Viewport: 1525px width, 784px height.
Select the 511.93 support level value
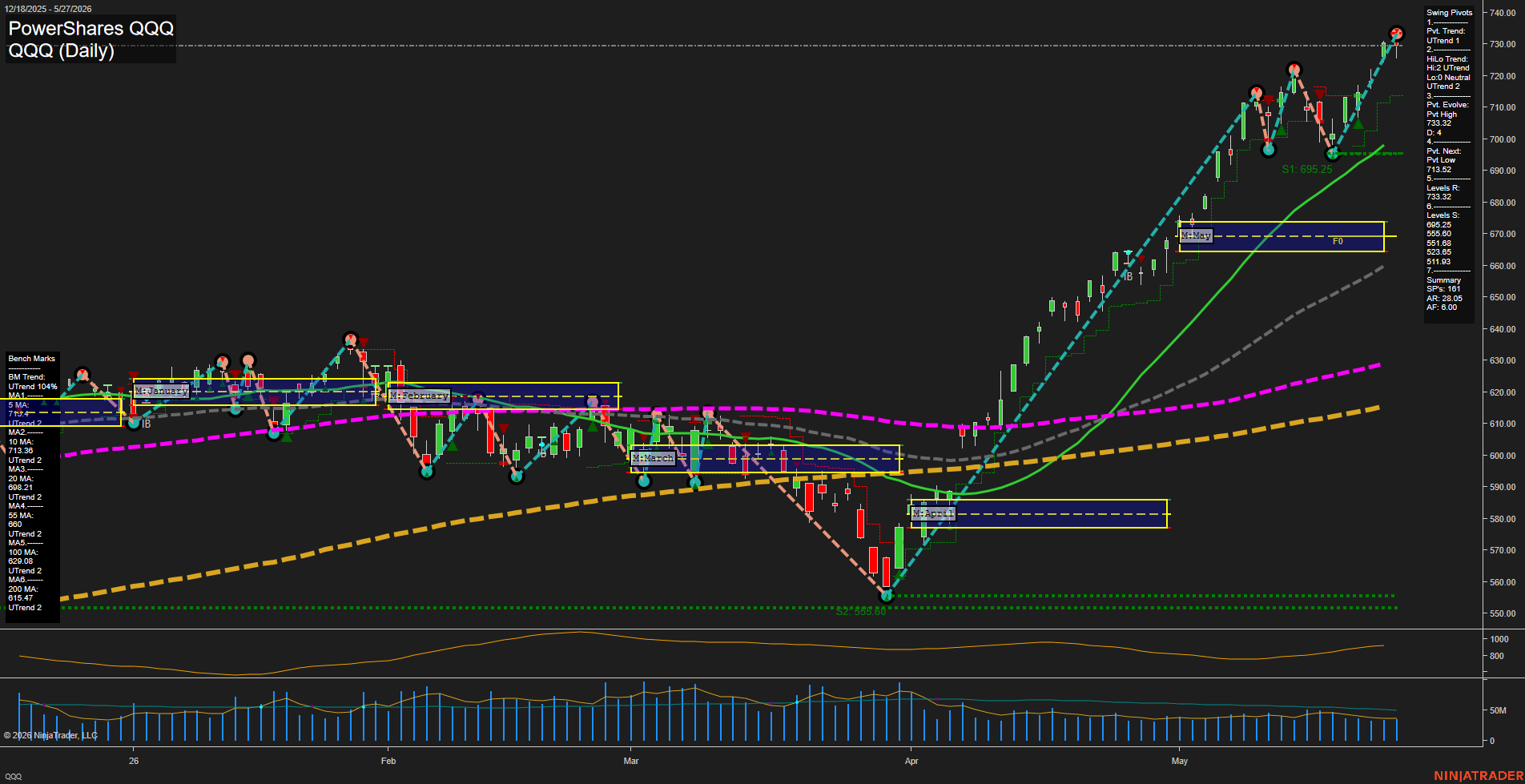[x=1438, y=262]
